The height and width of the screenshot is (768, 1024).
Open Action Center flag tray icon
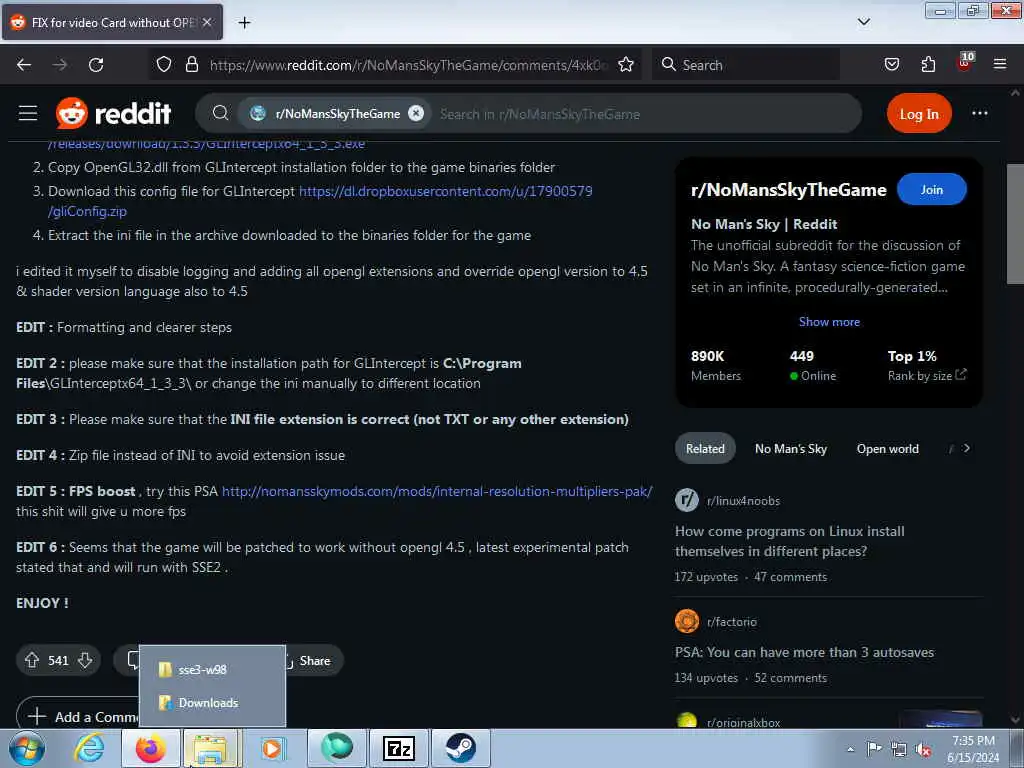[874, 748]
